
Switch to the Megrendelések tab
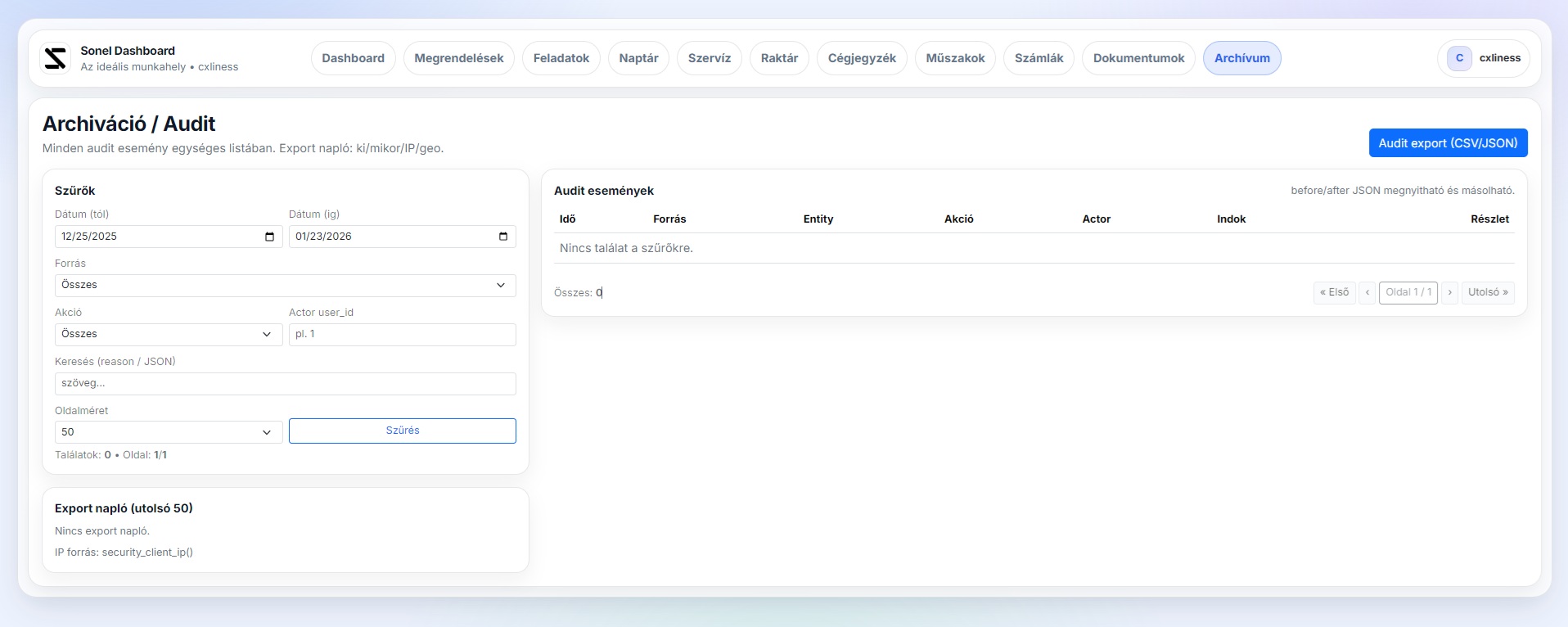click(458, 58)
